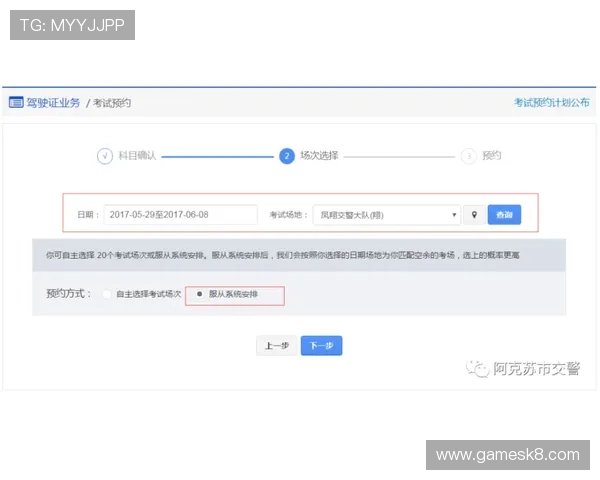Select the 服从系统安排 radio button
Viewport: 600px width, 480px height.
[199, 294]
